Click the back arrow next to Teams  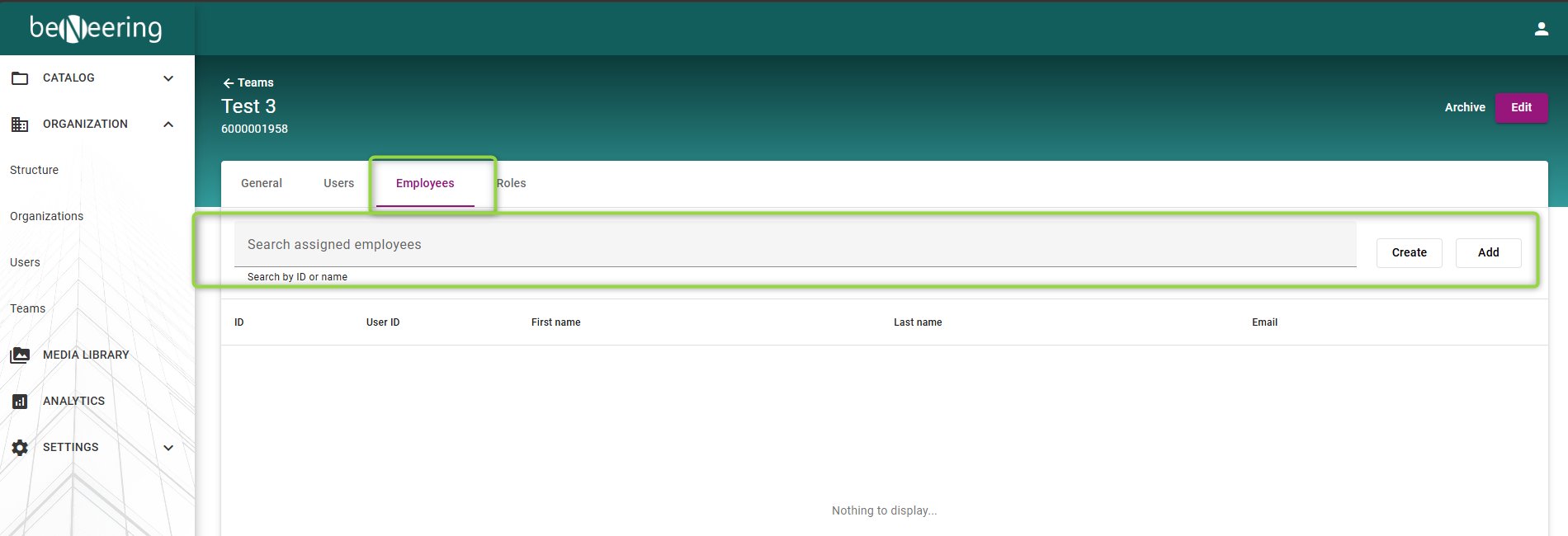pyautogui.click(x=229, y=83)
